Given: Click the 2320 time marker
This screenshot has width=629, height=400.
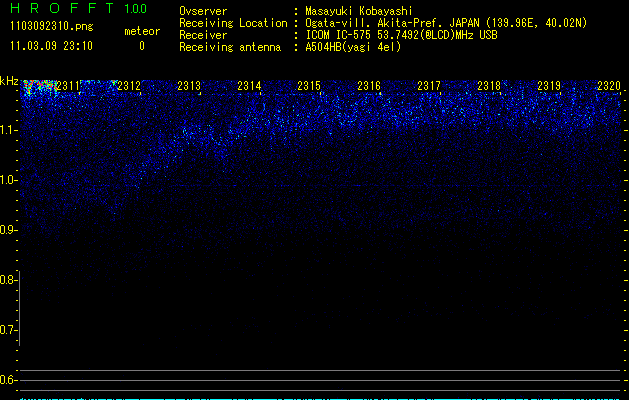Looking at the screenshot, I should point(609,85).
